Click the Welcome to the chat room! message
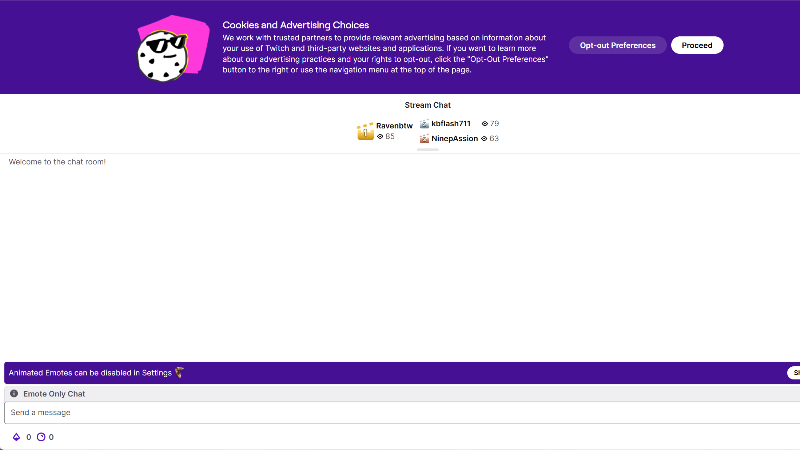Image resolution: width=800 pixels, height=450 pixels. [57, 162]
